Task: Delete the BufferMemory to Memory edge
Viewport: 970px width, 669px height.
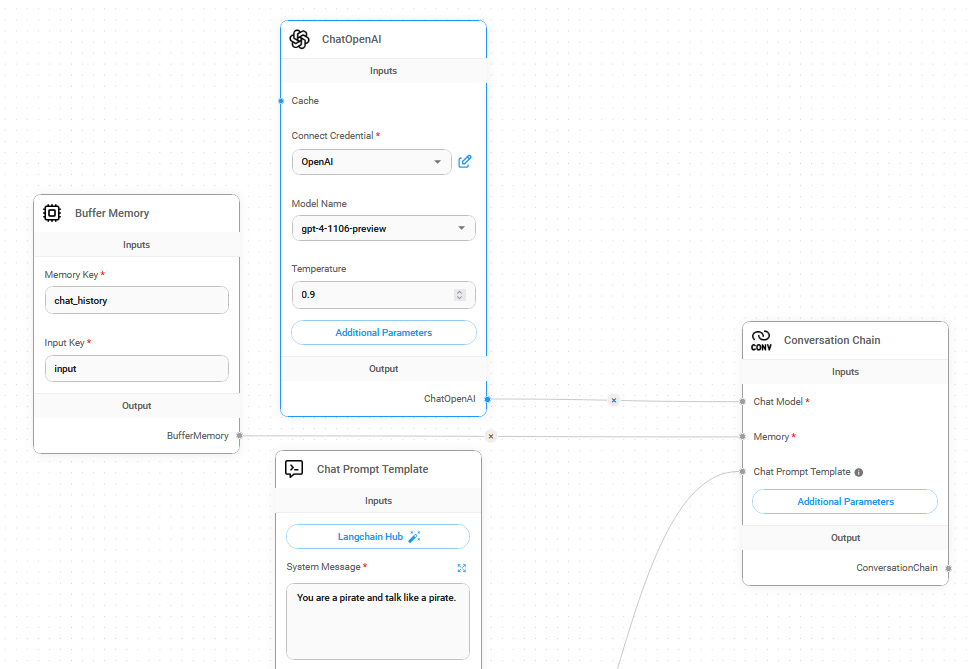Action: tap(491, 436)
